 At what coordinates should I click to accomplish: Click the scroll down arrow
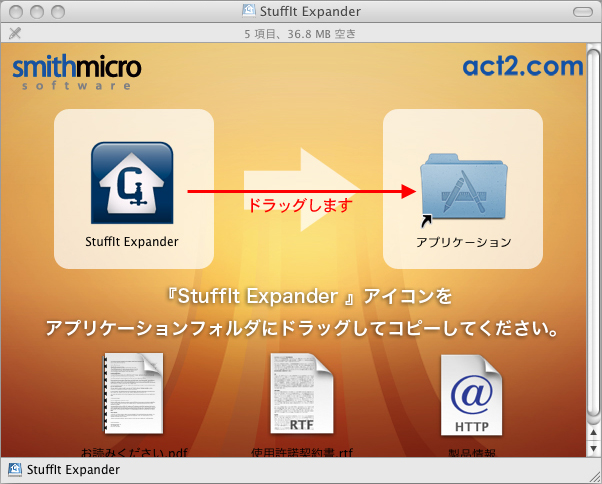tap(594, 448)
